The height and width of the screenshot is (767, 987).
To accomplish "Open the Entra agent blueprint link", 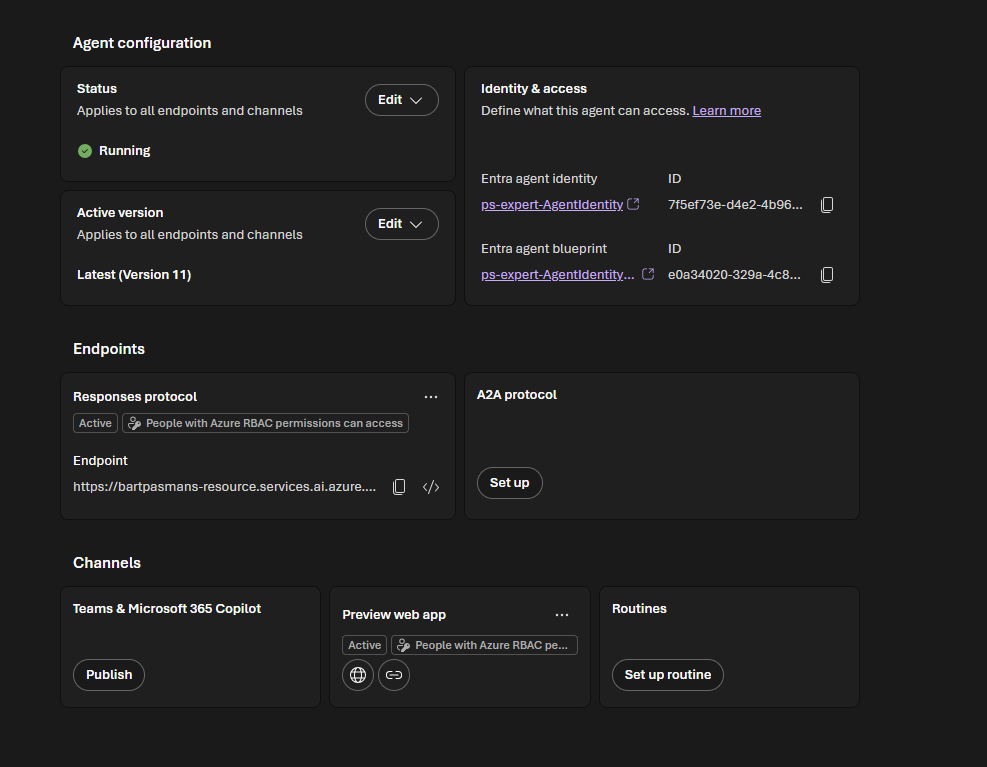I will pos(558,275).
